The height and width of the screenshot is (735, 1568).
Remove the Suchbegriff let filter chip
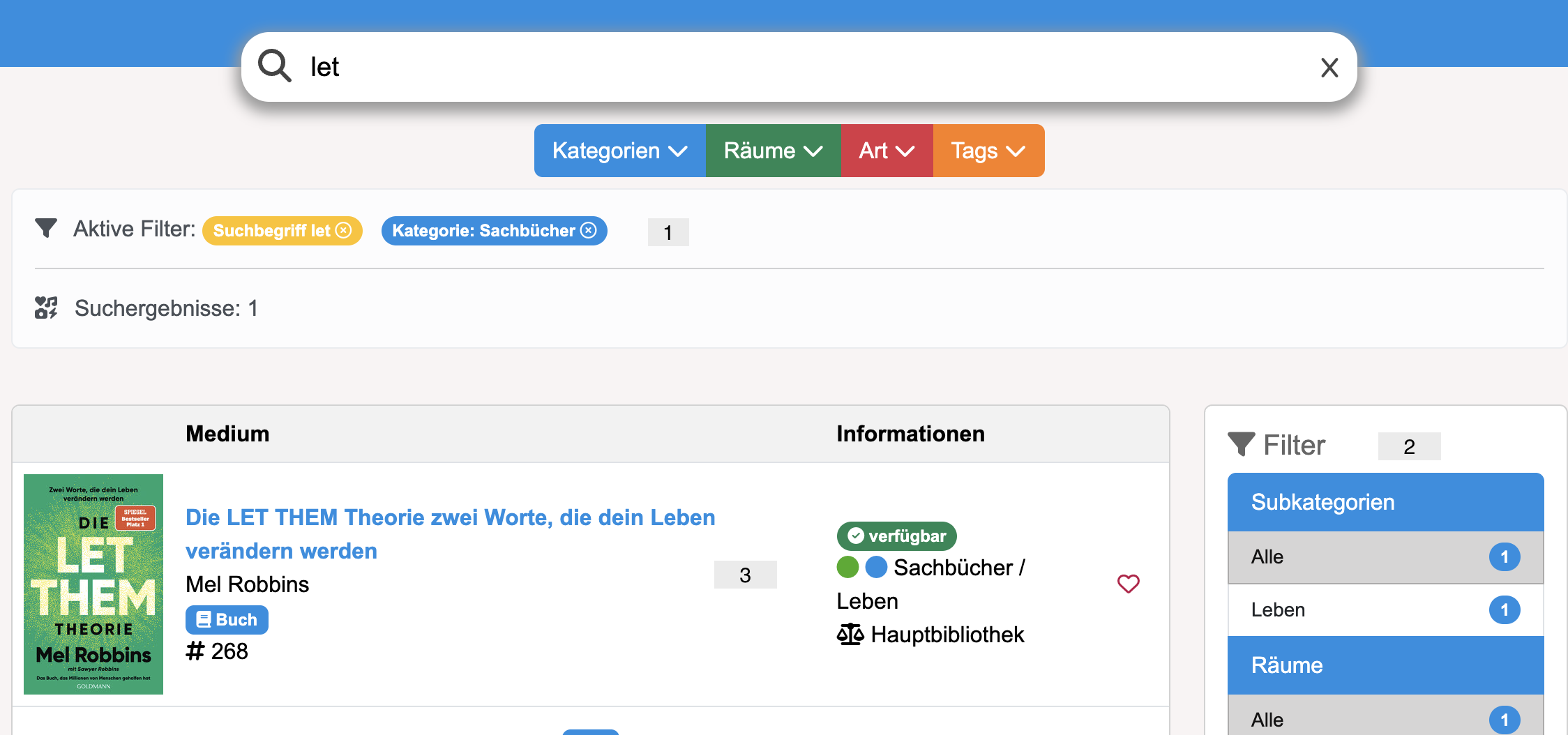(x=345, y=230)
